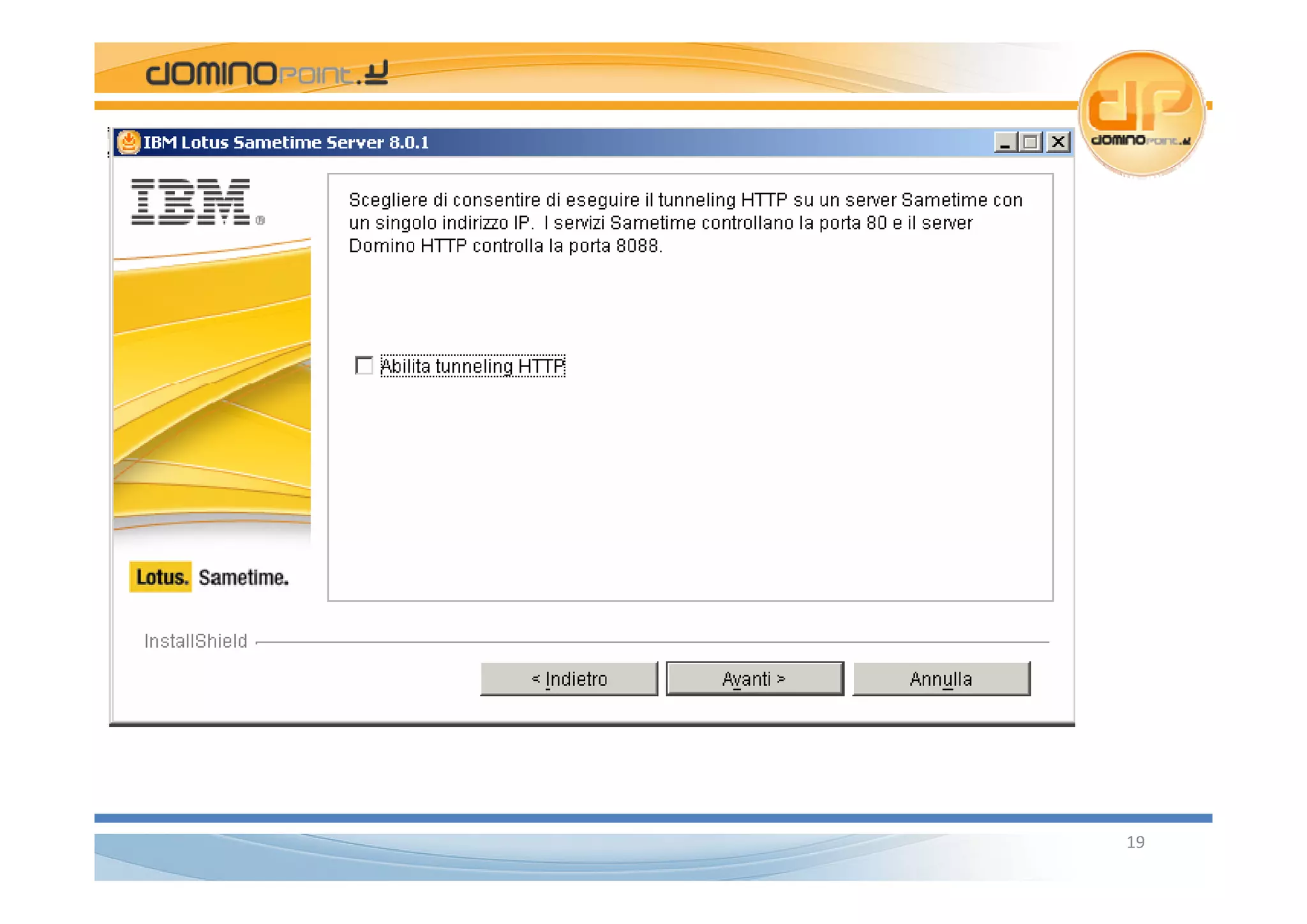The height and width of the screenshot is (924, 1307).
Task: Click the dominopoint wordmark in the header banner
Action: 266,73
